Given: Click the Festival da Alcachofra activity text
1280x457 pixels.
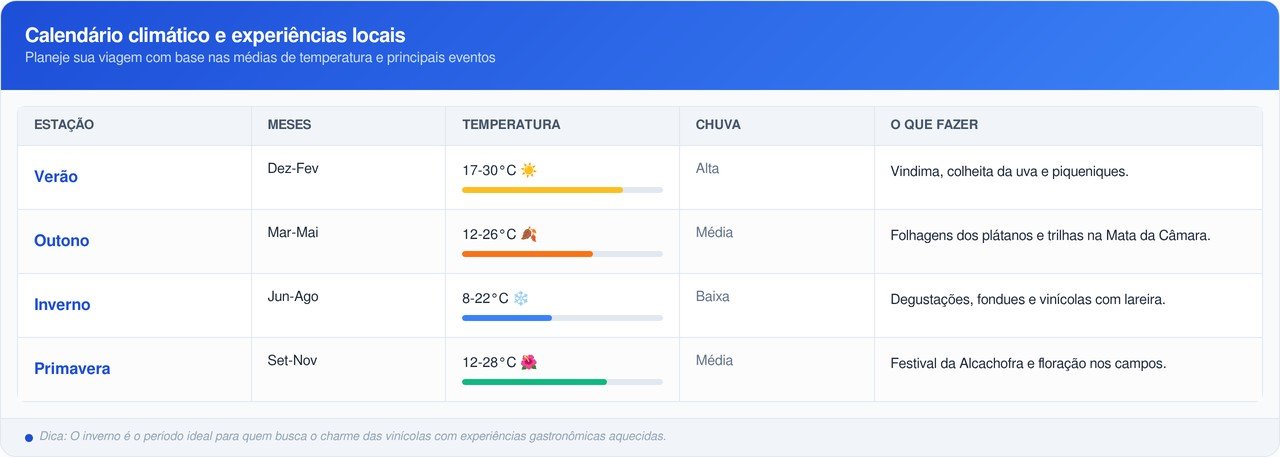Looking at the screenshot, I should pos(1028,364).
